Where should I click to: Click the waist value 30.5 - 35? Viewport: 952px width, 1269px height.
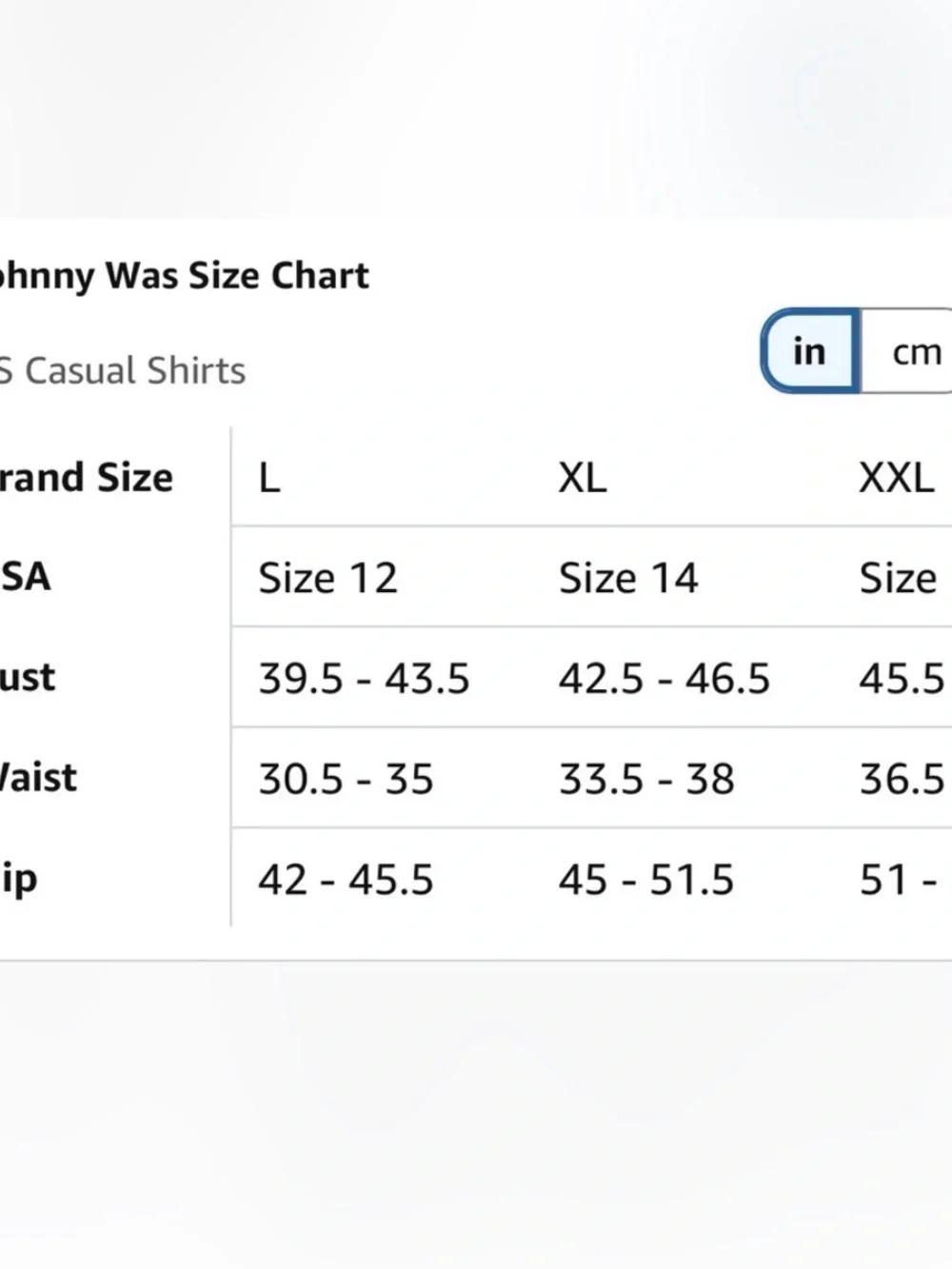pos(346,779)
